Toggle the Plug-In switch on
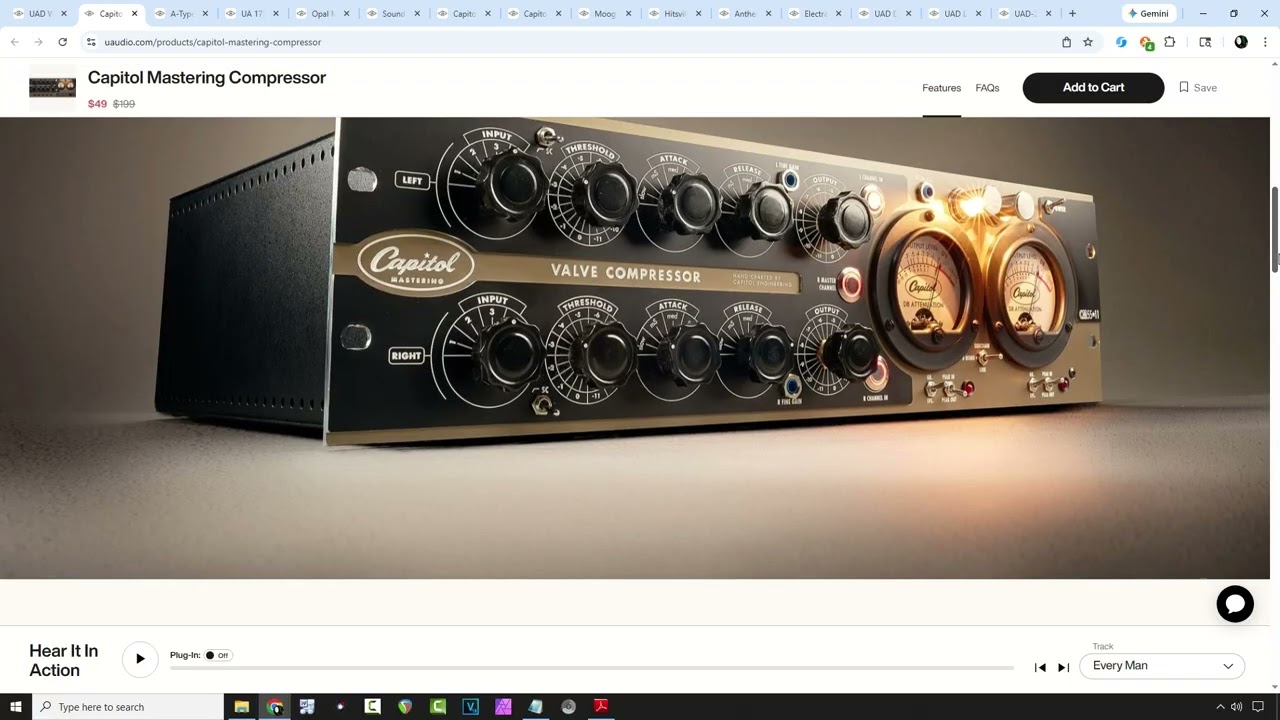 click(x=217, y=655)
